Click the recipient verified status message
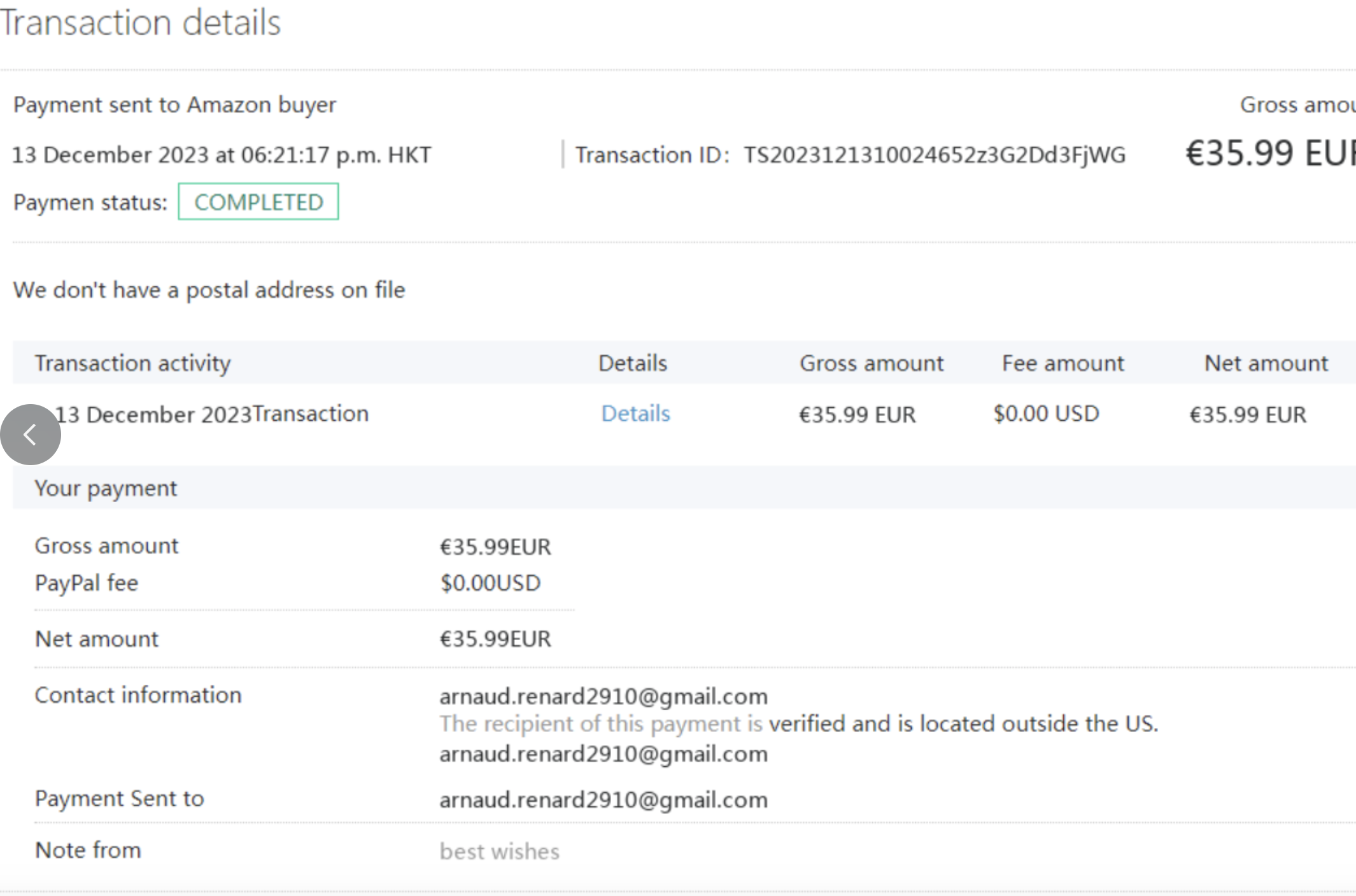The height and width of the screenshot is (896, 1356). [x=798, y=724]
